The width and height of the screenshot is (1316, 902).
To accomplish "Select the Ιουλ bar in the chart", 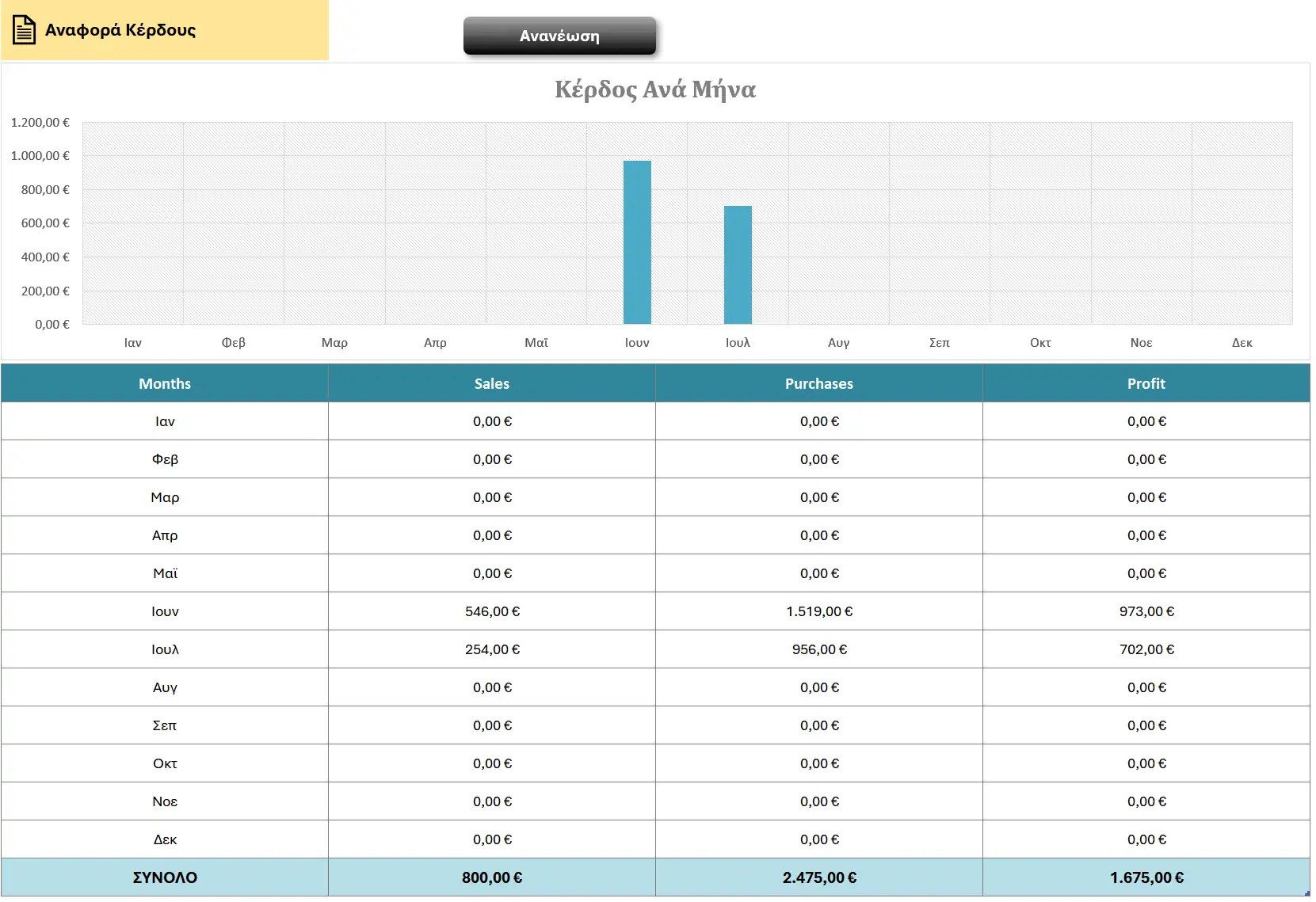I will pyautogui.click(x=738, y=265).
